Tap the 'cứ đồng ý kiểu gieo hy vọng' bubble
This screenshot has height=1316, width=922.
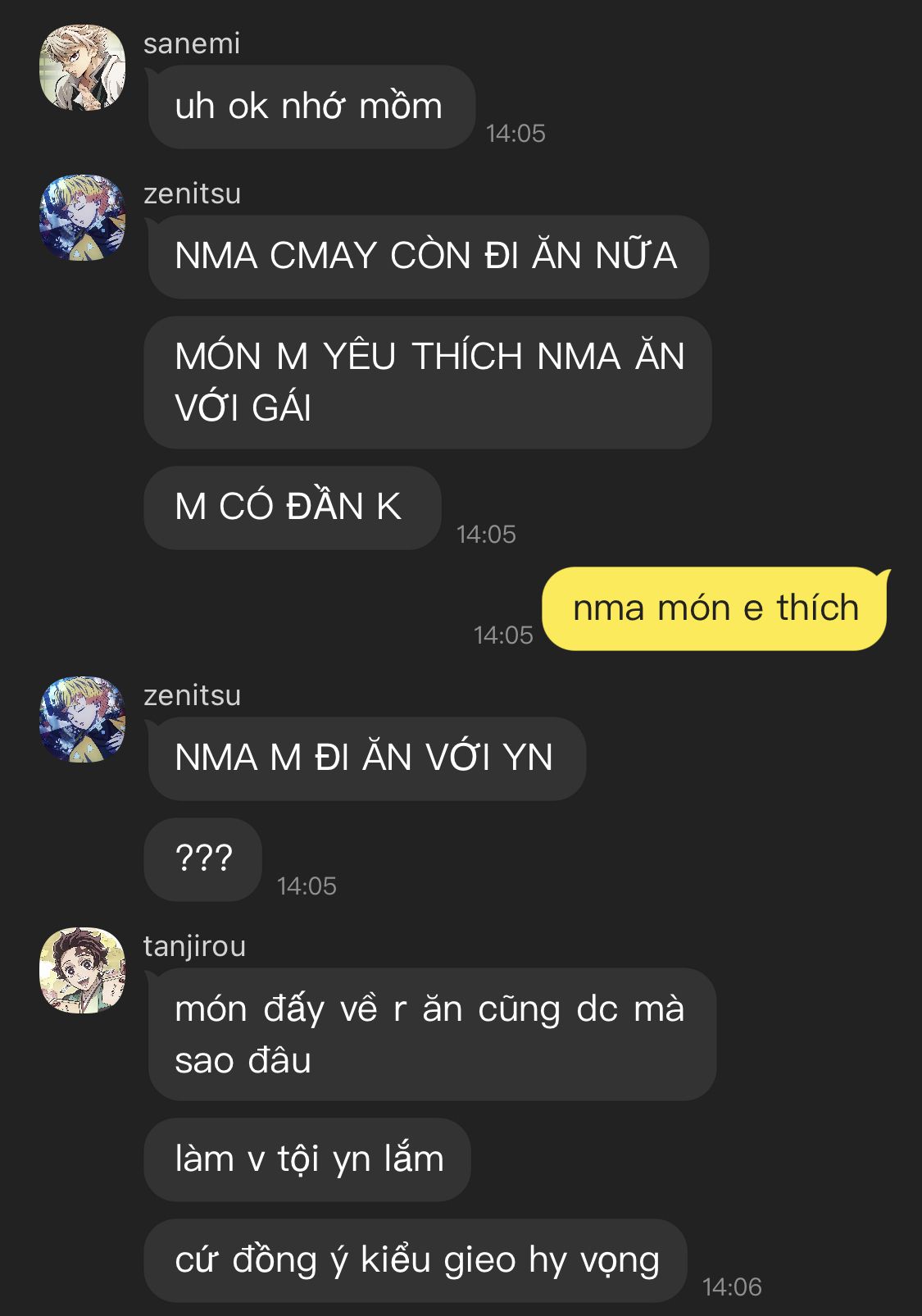coord(416,1260)
